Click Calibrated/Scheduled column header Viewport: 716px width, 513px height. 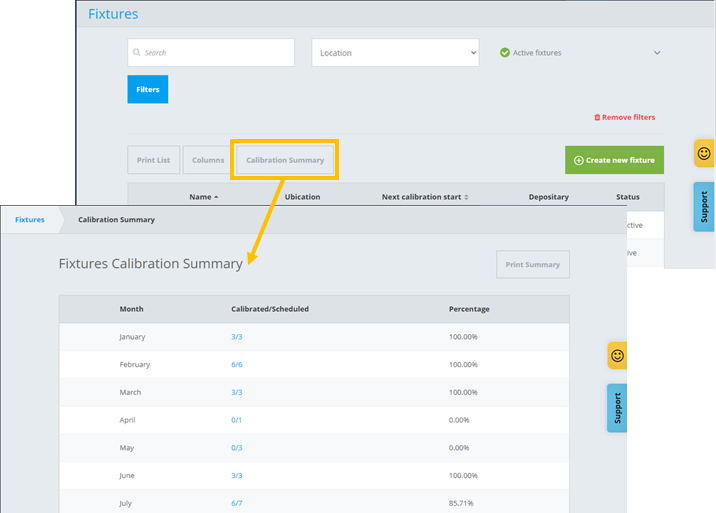point(270,309)
